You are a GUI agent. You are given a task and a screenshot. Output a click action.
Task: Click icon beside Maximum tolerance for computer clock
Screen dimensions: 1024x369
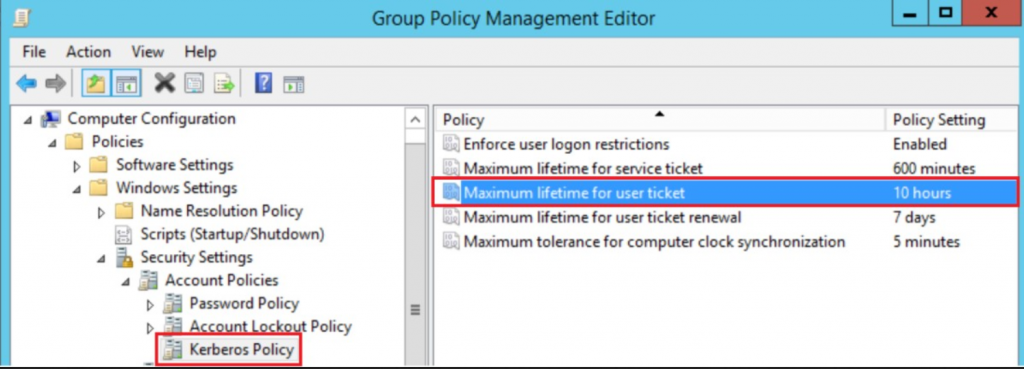click(451, 242)
